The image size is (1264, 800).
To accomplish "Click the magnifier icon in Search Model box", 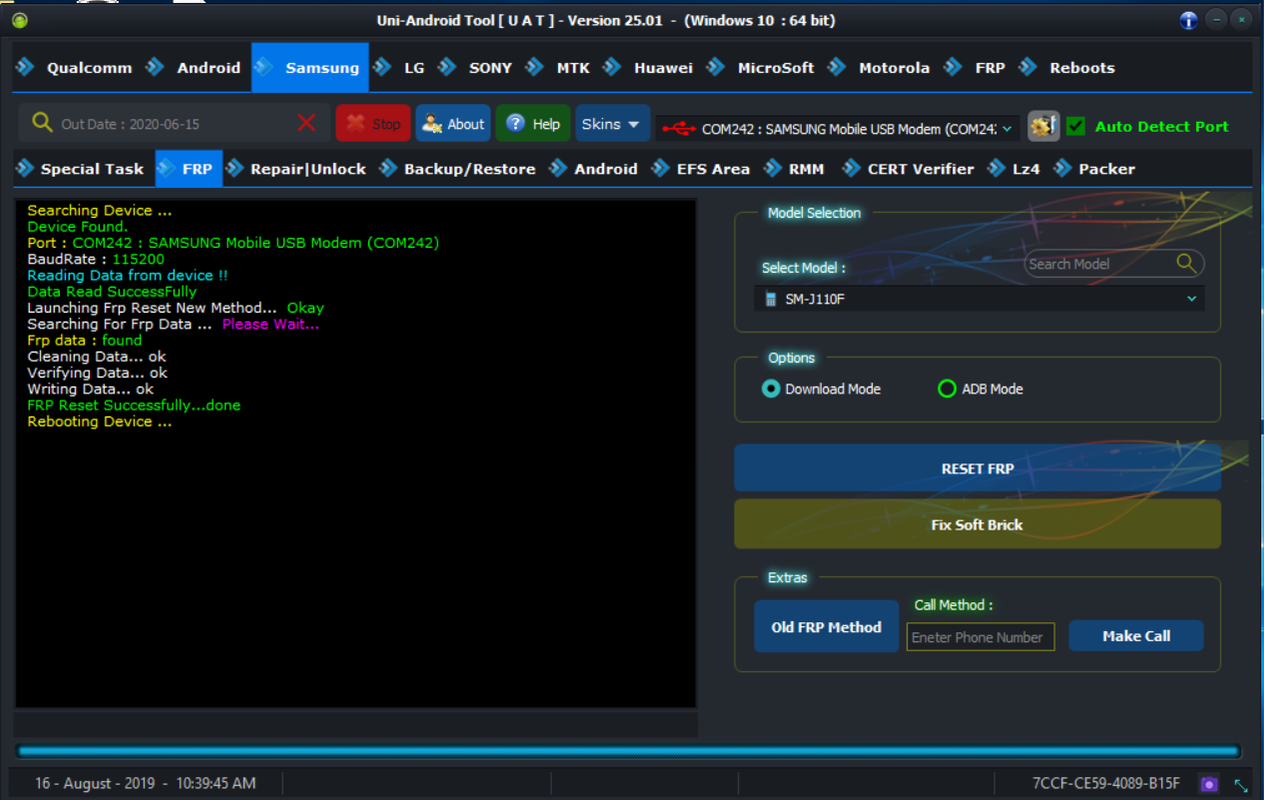I will click(x=1186, y=263).
